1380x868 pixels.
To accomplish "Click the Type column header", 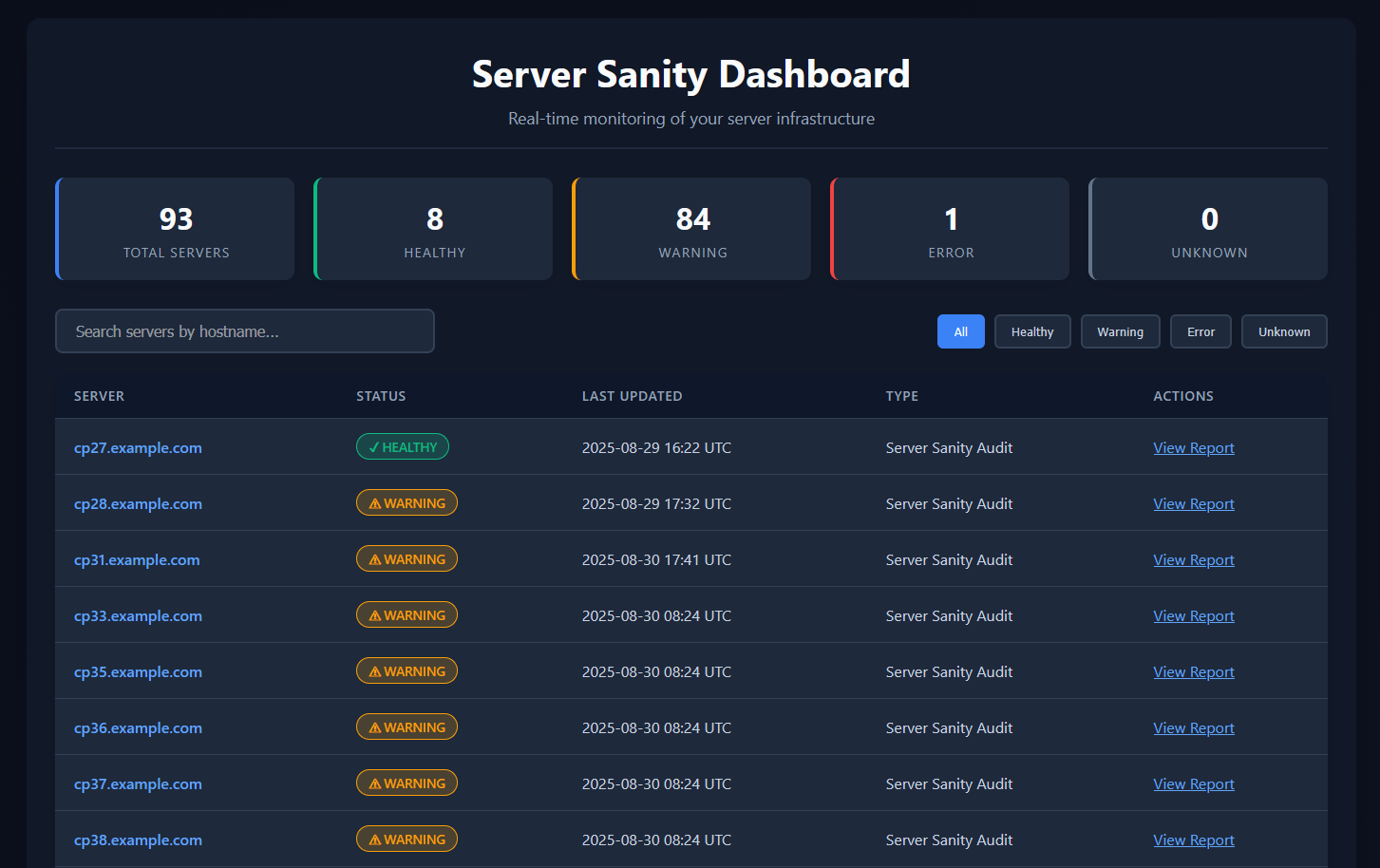I will (902, 396).
